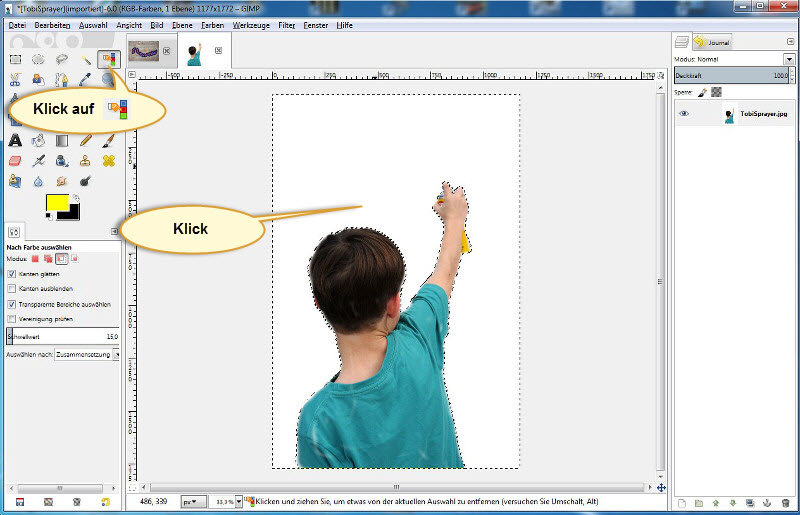This screenshot has height=515, width=800.
Task: Enable the Kanten ausblenden checkbox
Action: [12, 288]
